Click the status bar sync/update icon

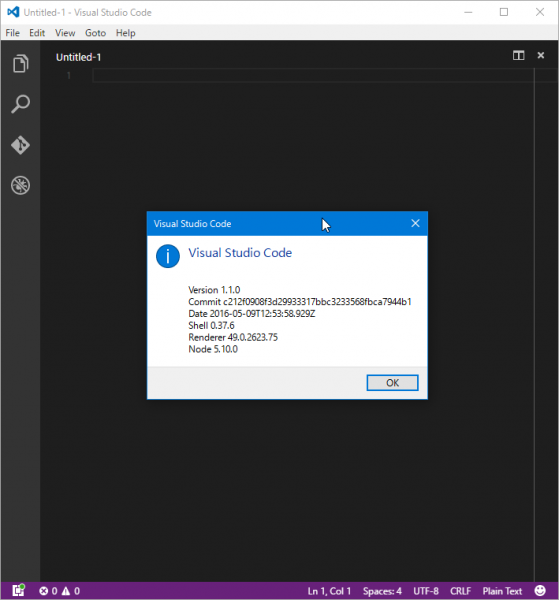(x=18, y=590)
